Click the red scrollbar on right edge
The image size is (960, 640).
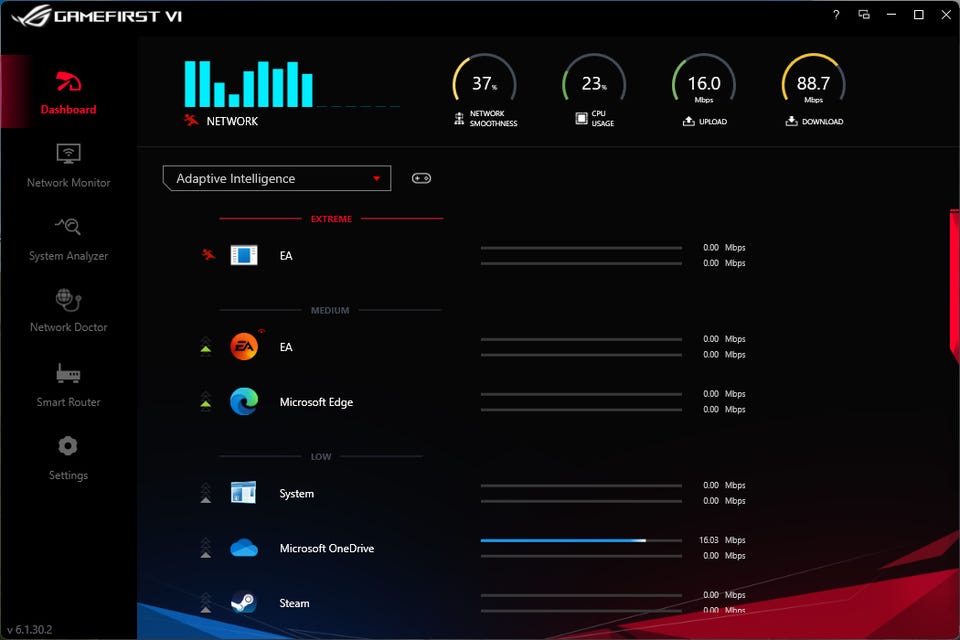click(x=954, y=288)
